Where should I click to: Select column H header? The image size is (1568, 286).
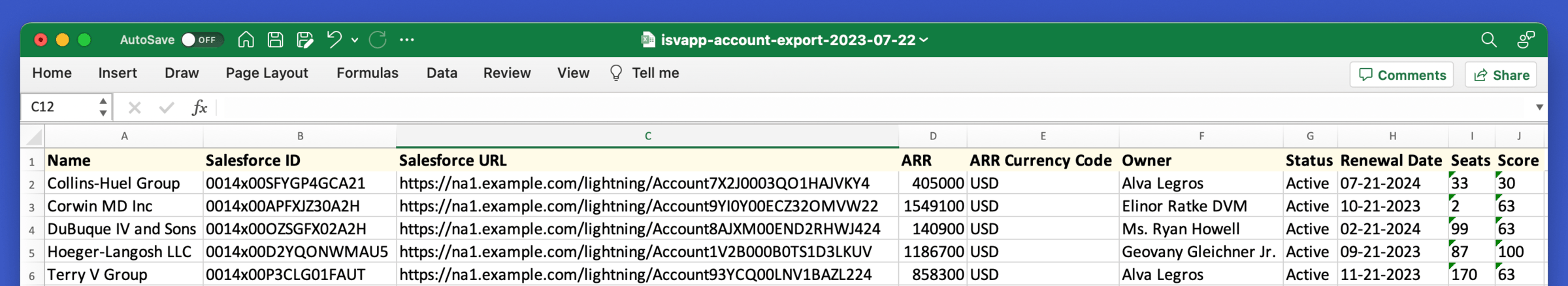(x=1393, y=136)
